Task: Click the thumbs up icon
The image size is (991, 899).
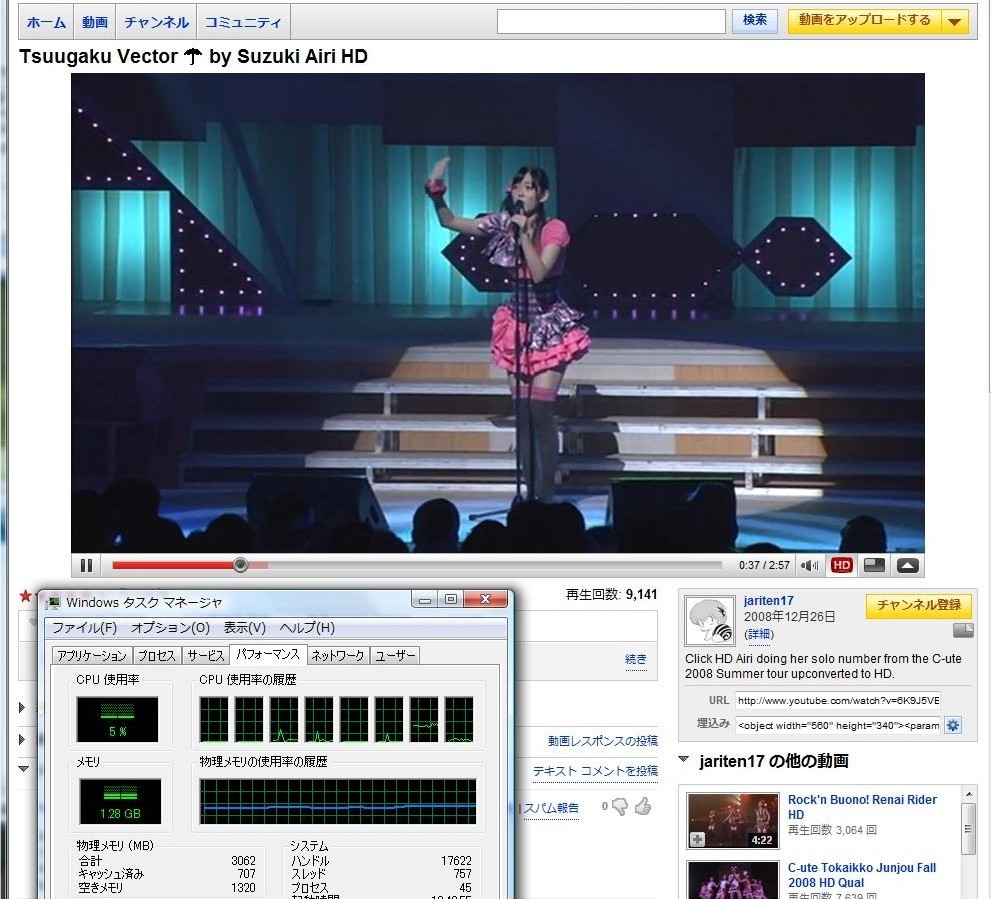Action: (643, 806)
